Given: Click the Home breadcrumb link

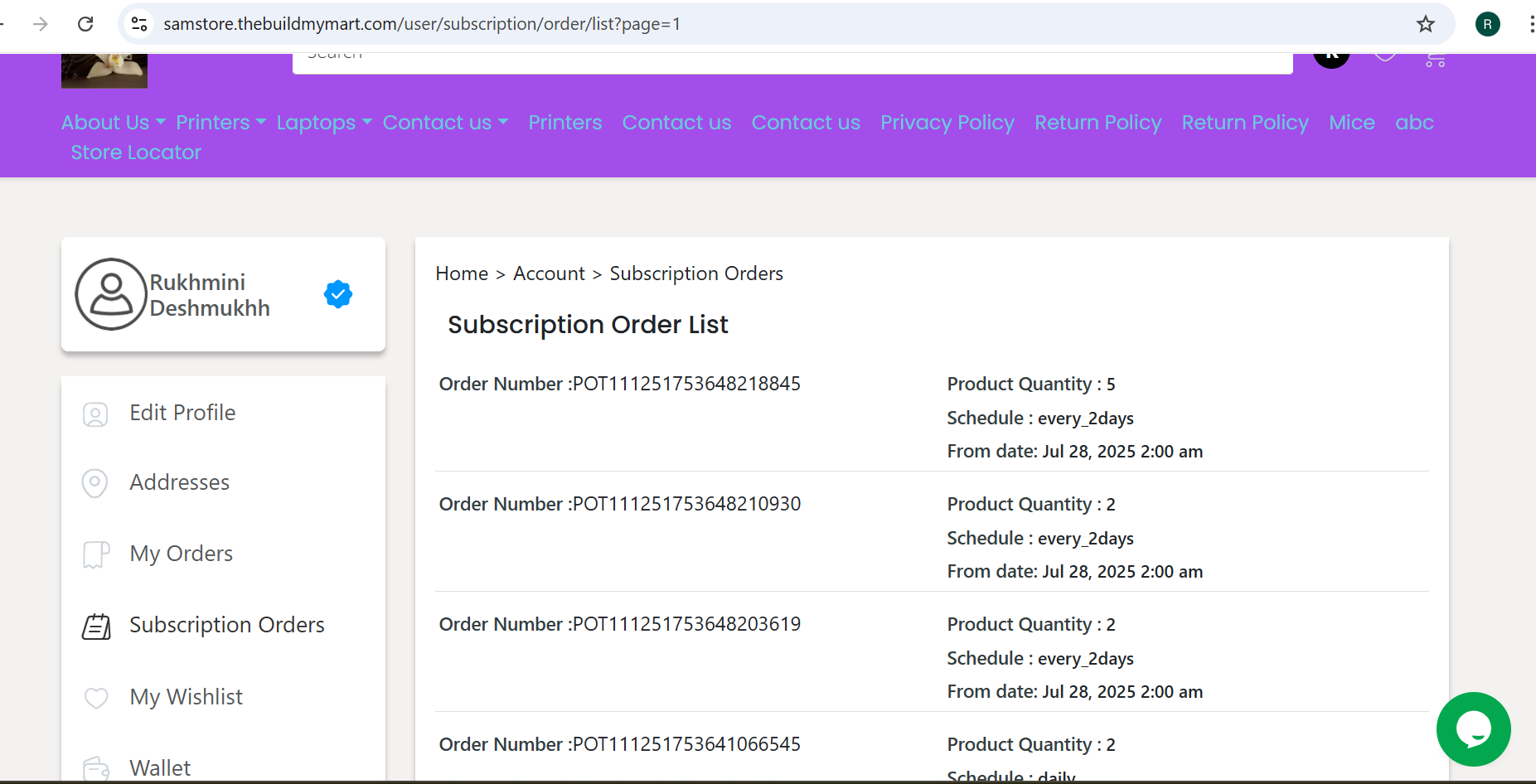Looking at the screenshot, I should point(462,273).
